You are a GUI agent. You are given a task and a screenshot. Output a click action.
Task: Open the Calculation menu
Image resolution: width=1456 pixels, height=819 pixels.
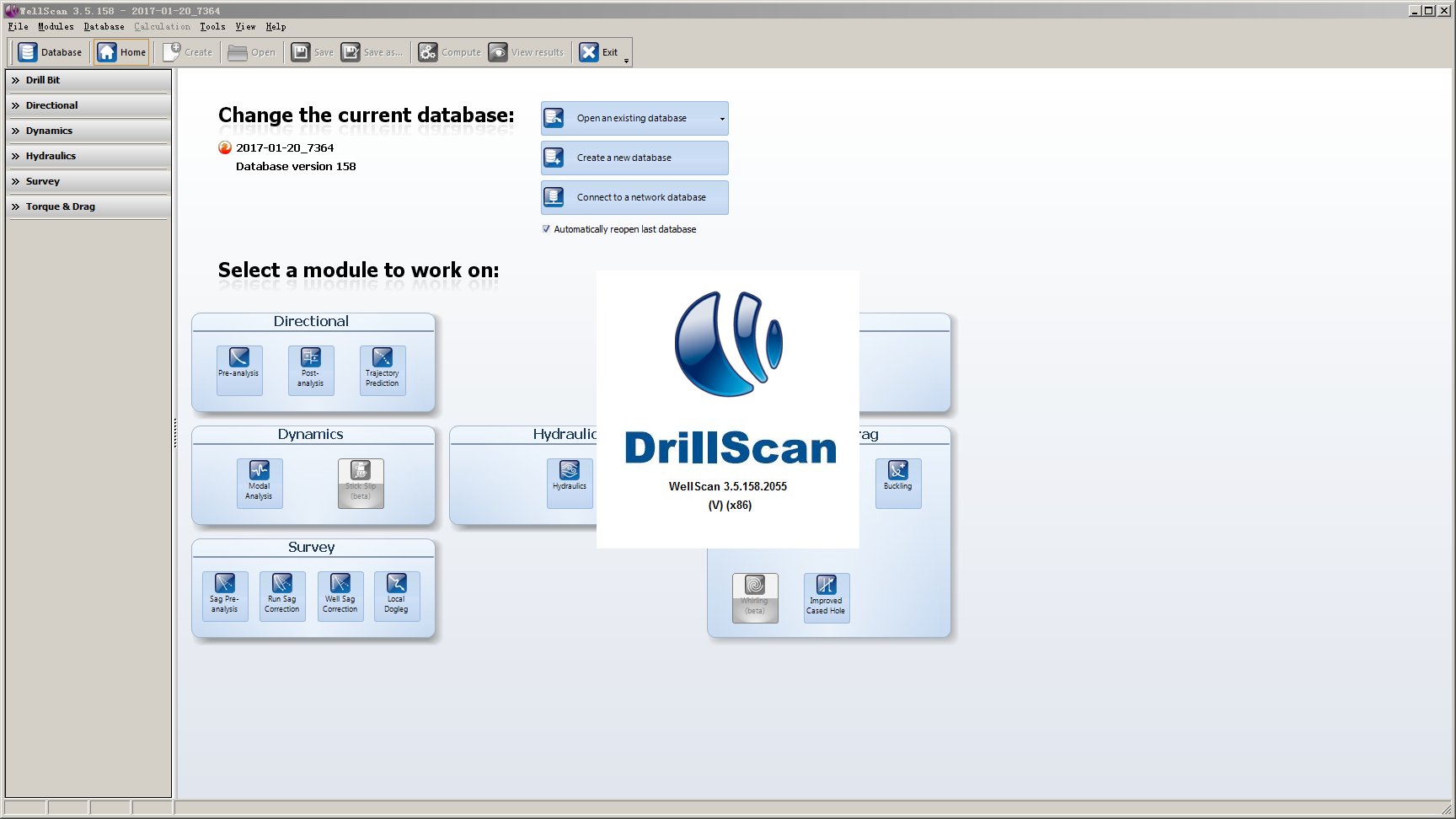pos(162,27)
